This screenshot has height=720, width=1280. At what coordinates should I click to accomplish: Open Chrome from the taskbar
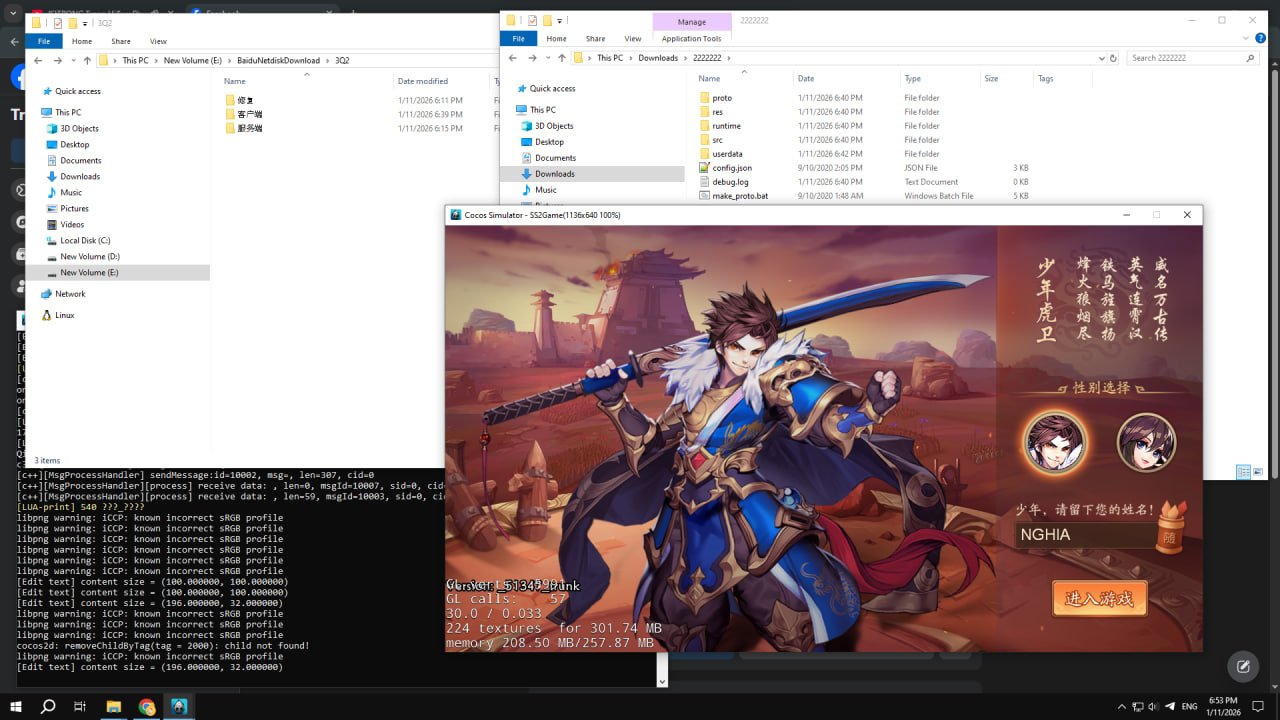(148, 707)
